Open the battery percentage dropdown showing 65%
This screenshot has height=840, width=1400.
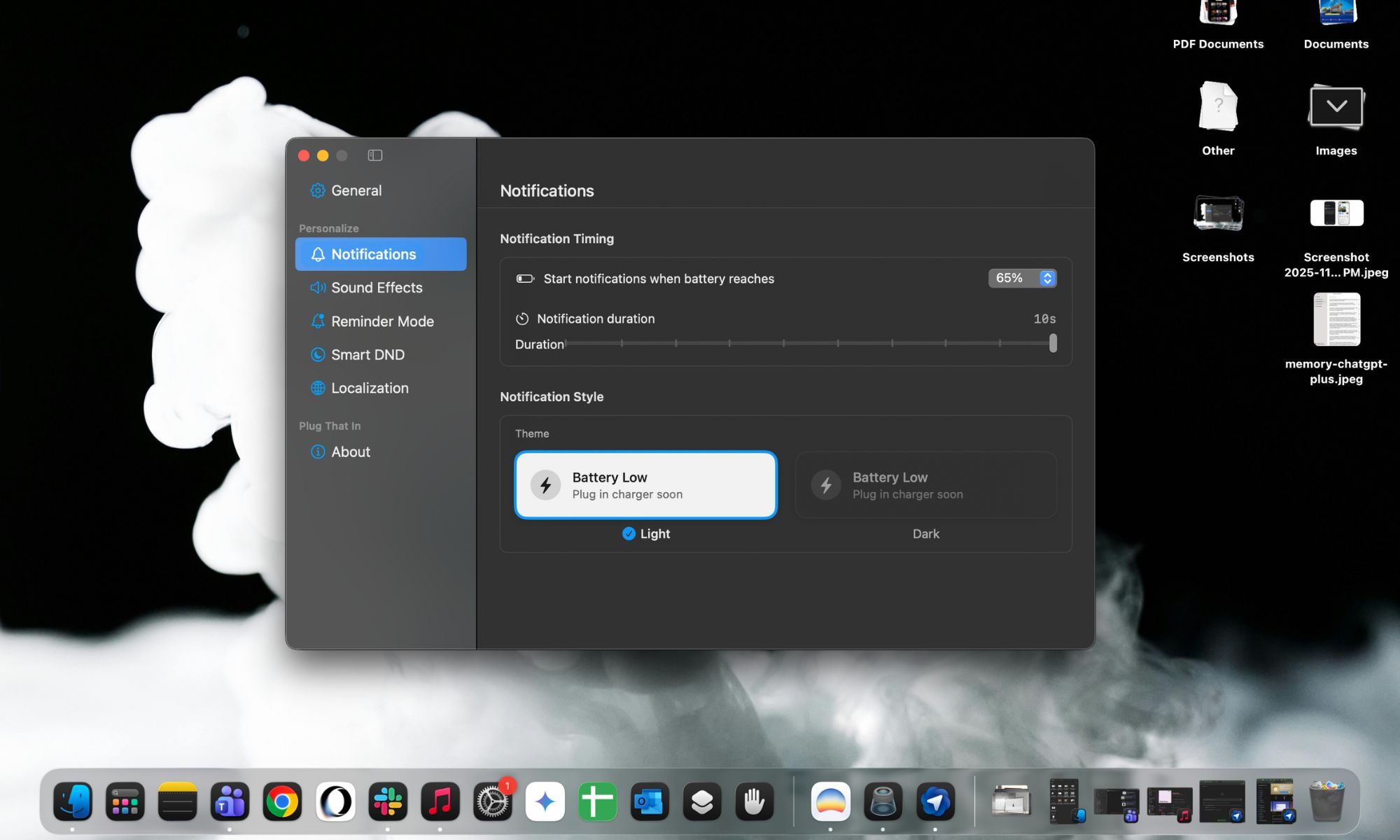(1022, 278)
